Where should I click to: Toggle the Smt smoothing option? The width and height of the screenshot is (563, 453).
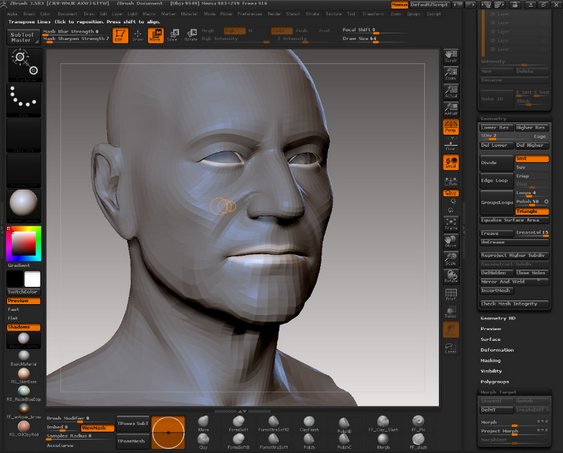[532, 159]
